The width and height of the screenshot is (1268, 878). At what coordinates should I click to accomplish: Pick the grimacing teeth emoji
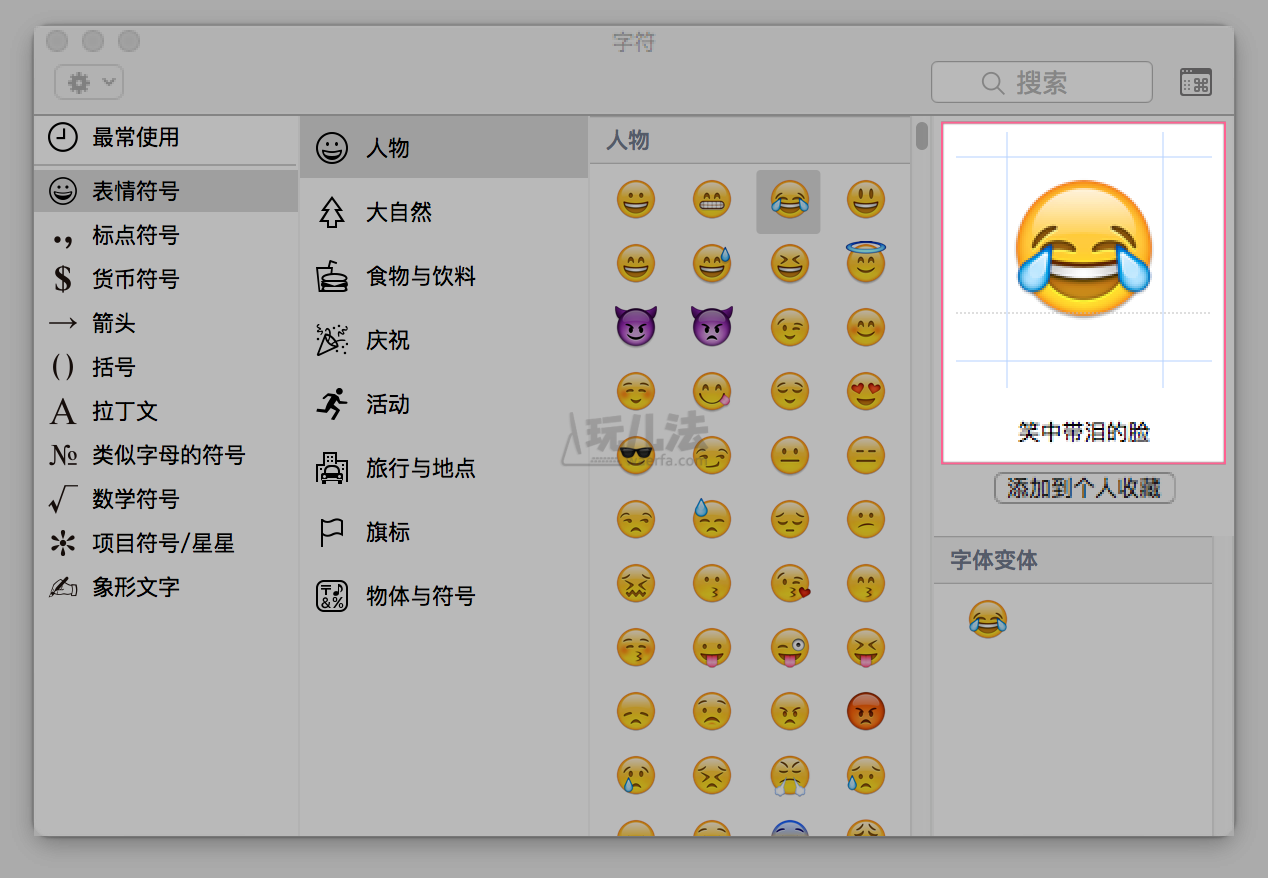click(712, 200)
